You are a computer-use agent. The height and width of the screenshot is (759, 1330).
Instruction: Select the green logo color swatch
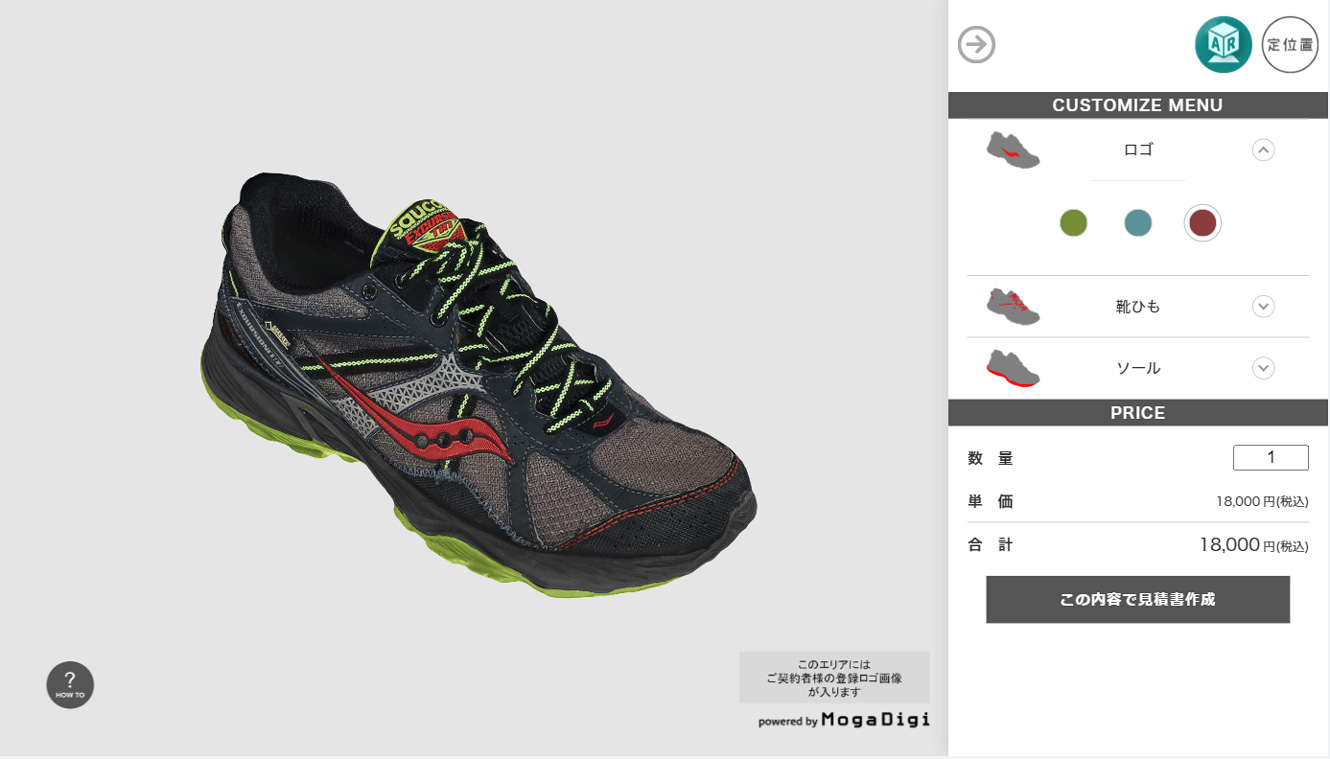(x=1073, y=223)
